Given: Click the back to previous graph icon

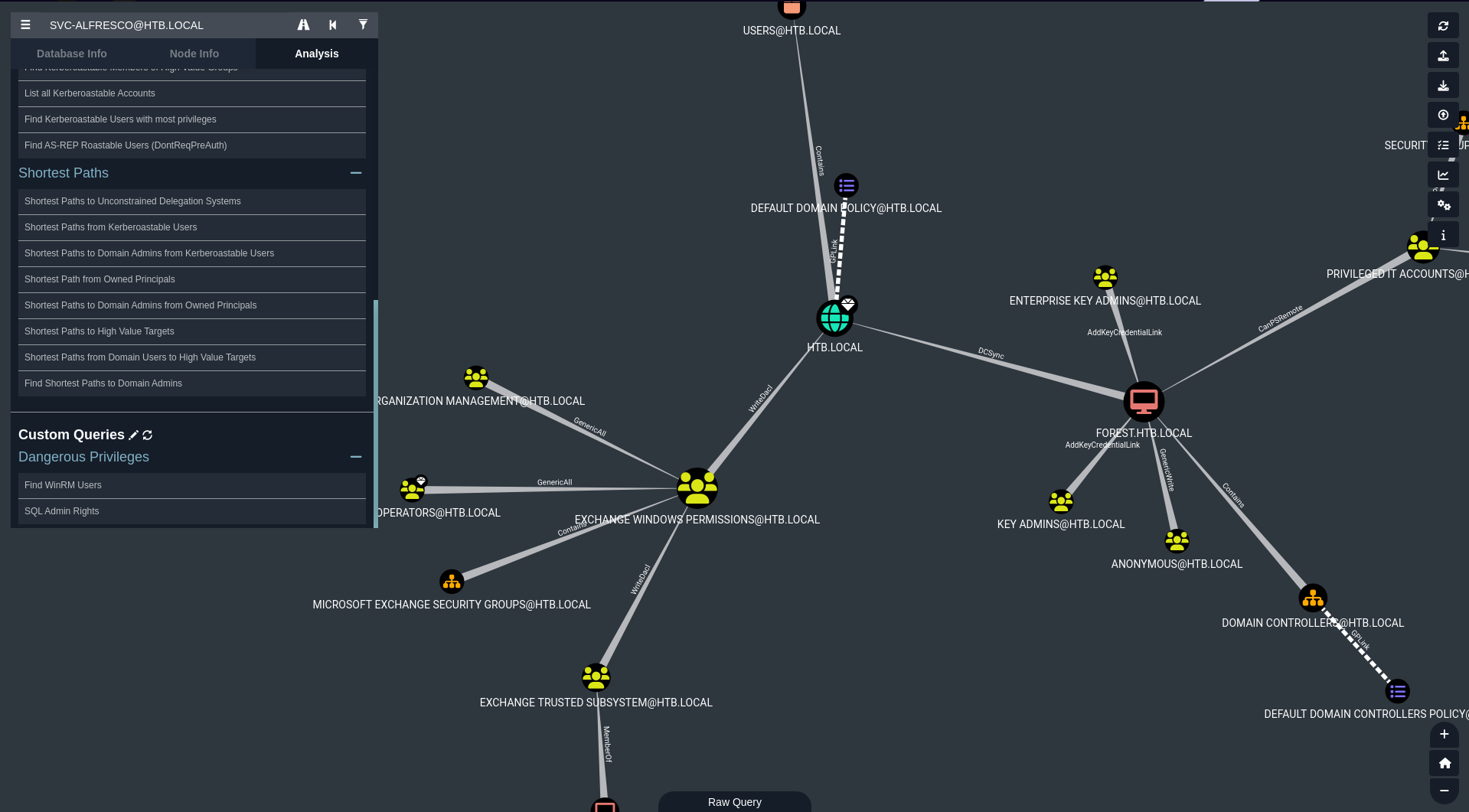Looking at the screenshot, I should click(x=333, y=25).
